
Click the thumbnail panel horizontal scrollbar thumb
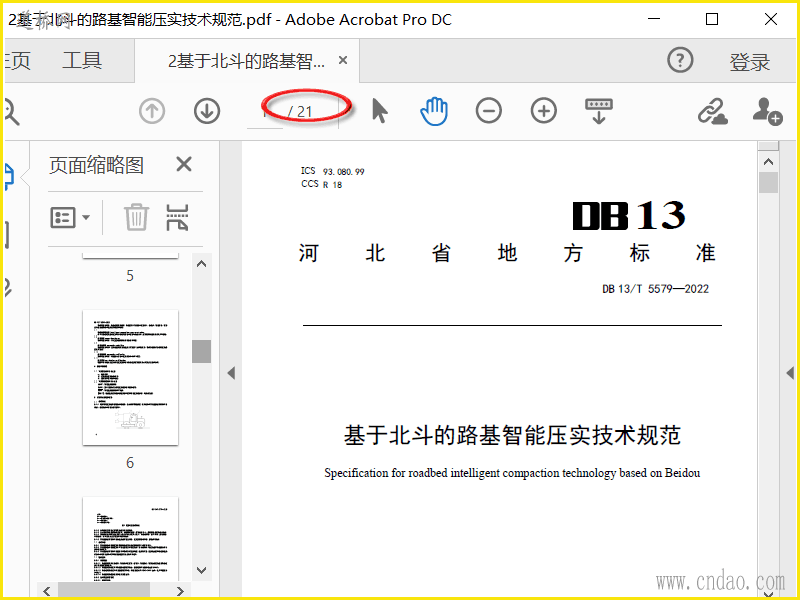(x=104, y=590)
